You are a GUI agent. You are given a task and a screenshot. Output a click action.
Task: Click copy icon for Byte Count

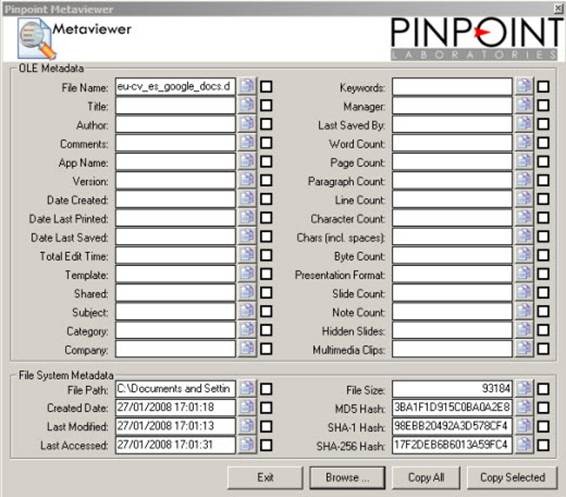pyautogui.click(x=524, y=256)
